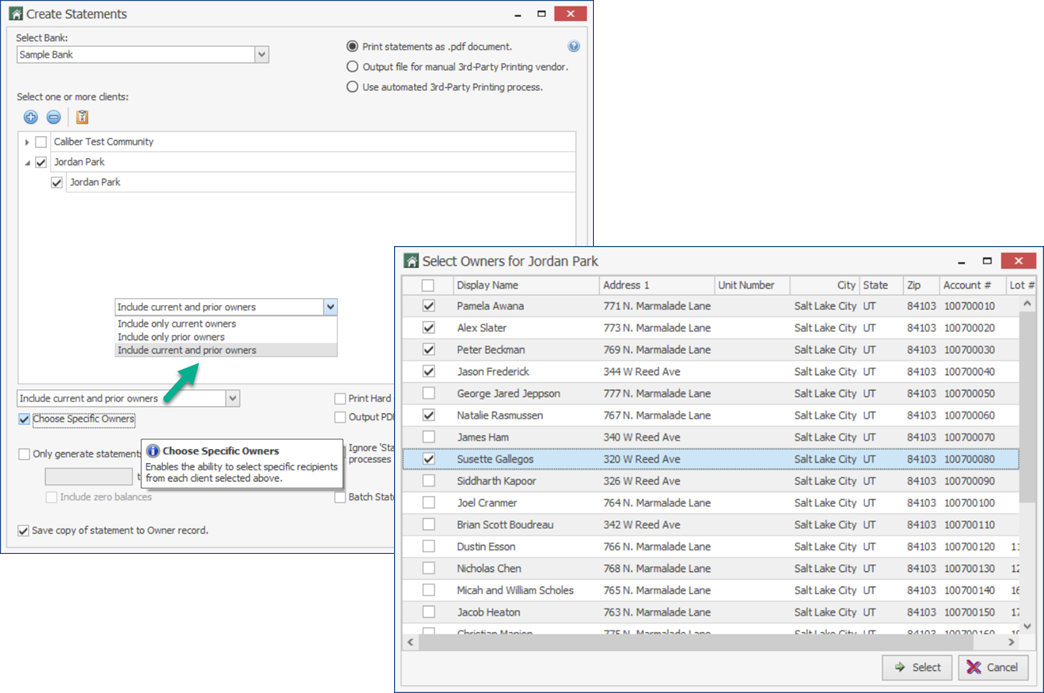Click the blue help question mark icon
This screenshot has height=693, width=1044.
tap(574, 46)
